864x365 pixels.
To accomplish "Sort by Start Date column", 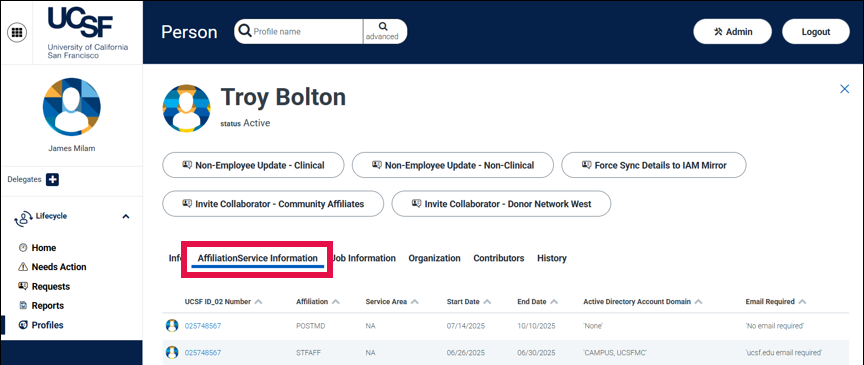I will (x=468, y=302).
